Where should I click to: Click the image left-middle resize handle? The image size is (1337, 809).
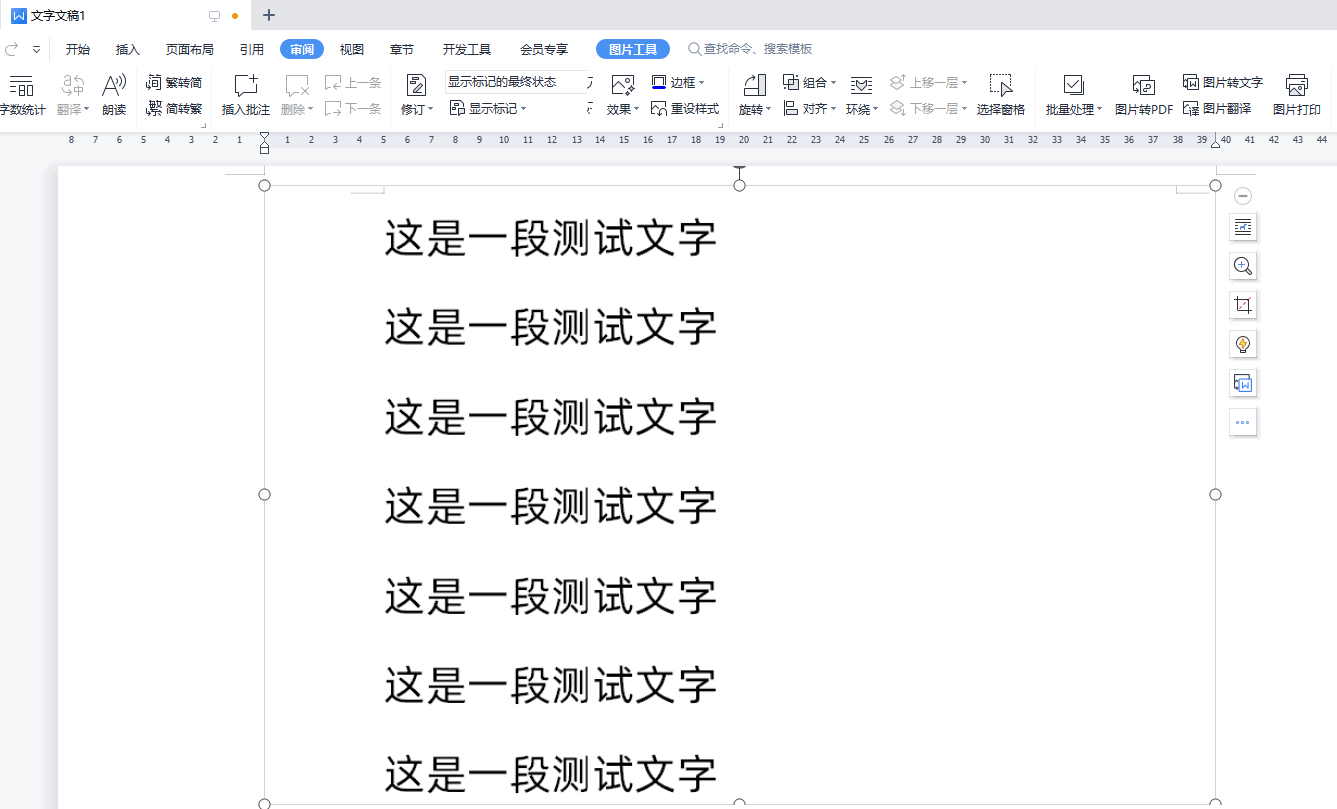tap(265, 494)
